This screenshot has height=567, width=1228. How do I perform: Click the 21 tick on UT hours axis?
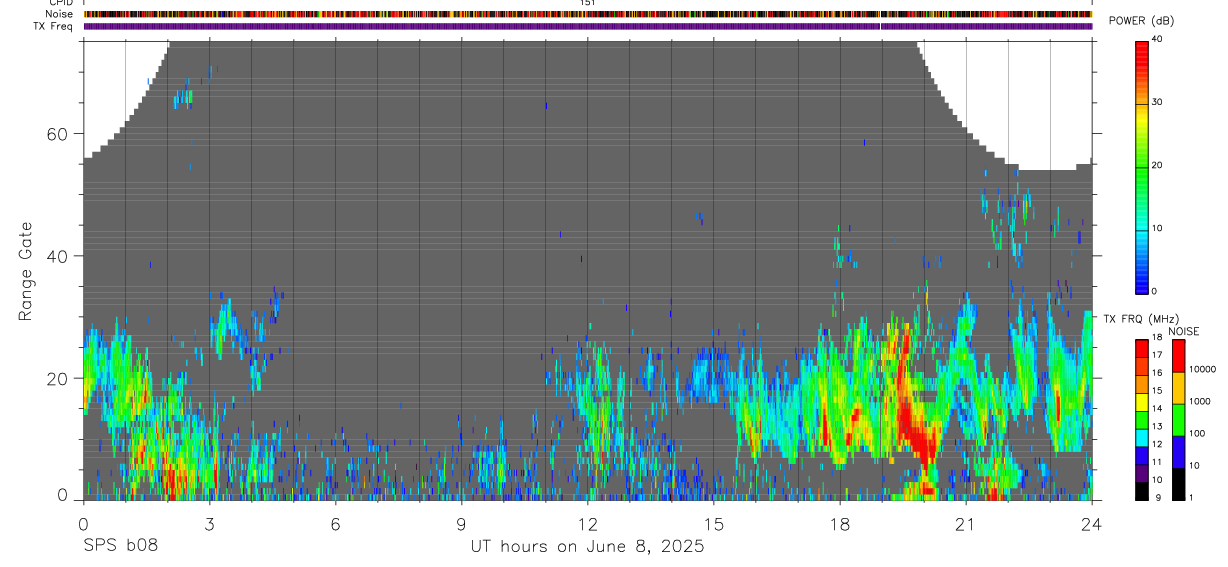coord(966,523)
